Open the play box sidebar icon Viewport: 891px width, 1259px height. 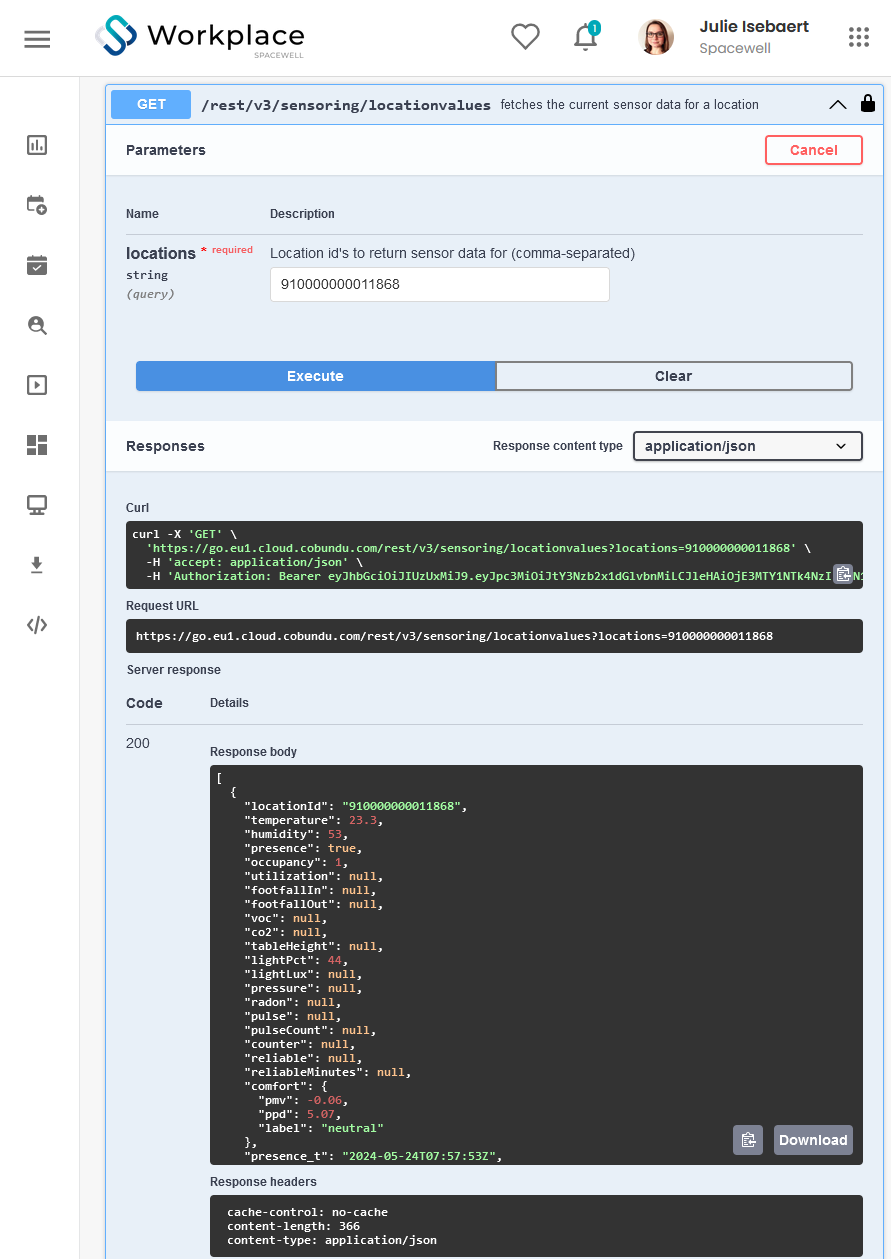37,385
